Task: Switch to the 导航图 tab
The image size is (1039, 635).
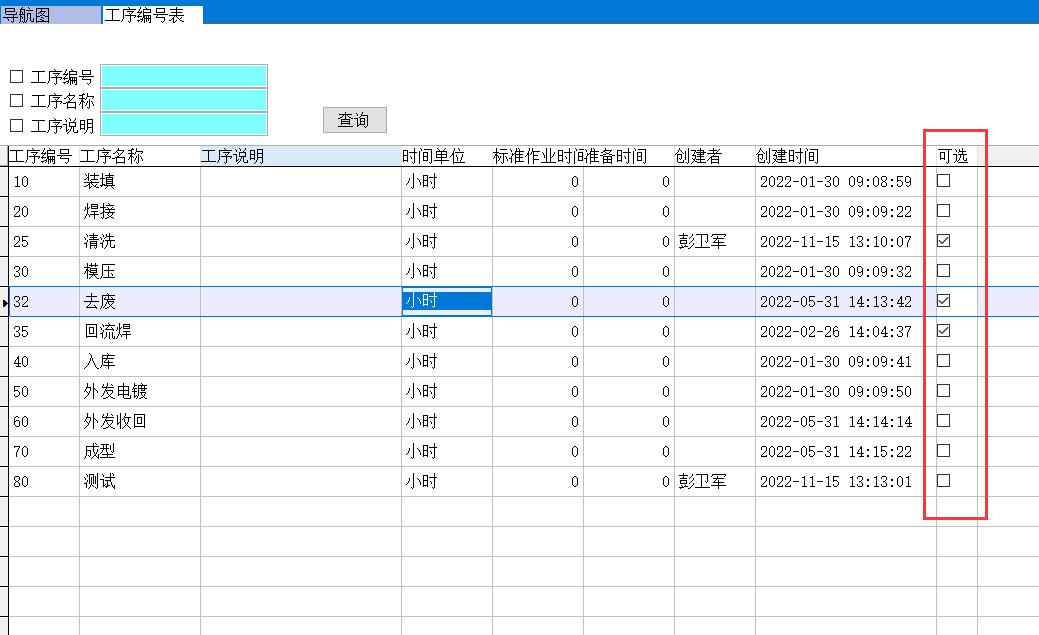Action: pos(27,16)
